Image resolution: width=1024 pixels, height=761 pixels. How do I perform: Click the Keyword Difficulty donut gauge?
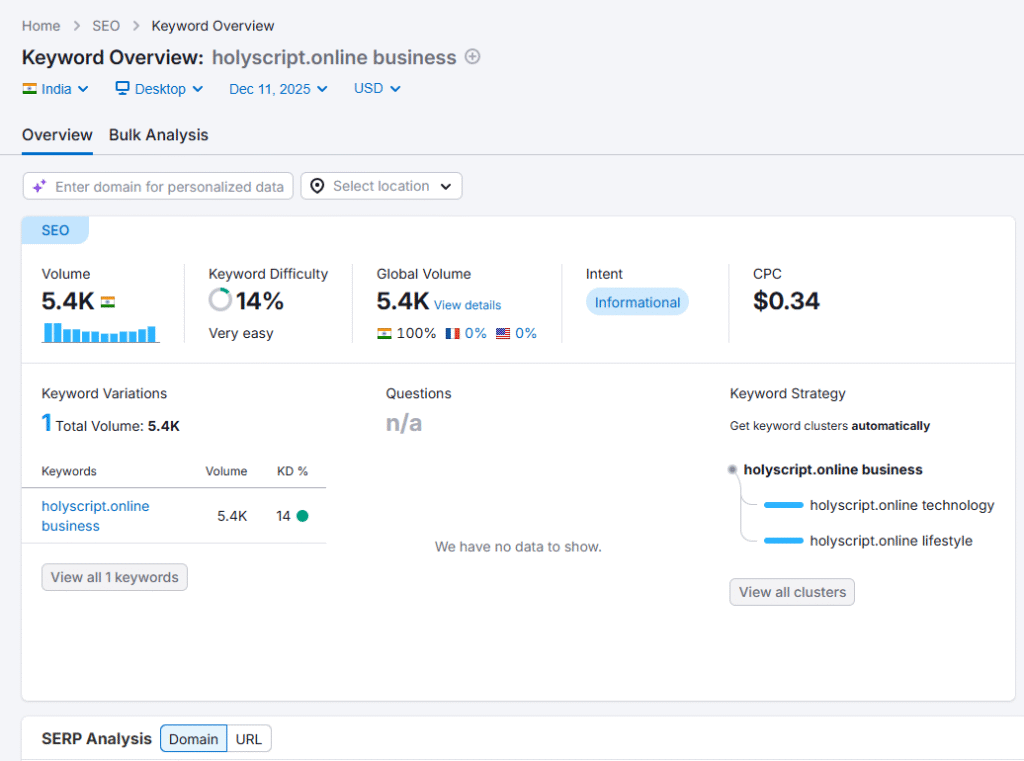(220, 300)
